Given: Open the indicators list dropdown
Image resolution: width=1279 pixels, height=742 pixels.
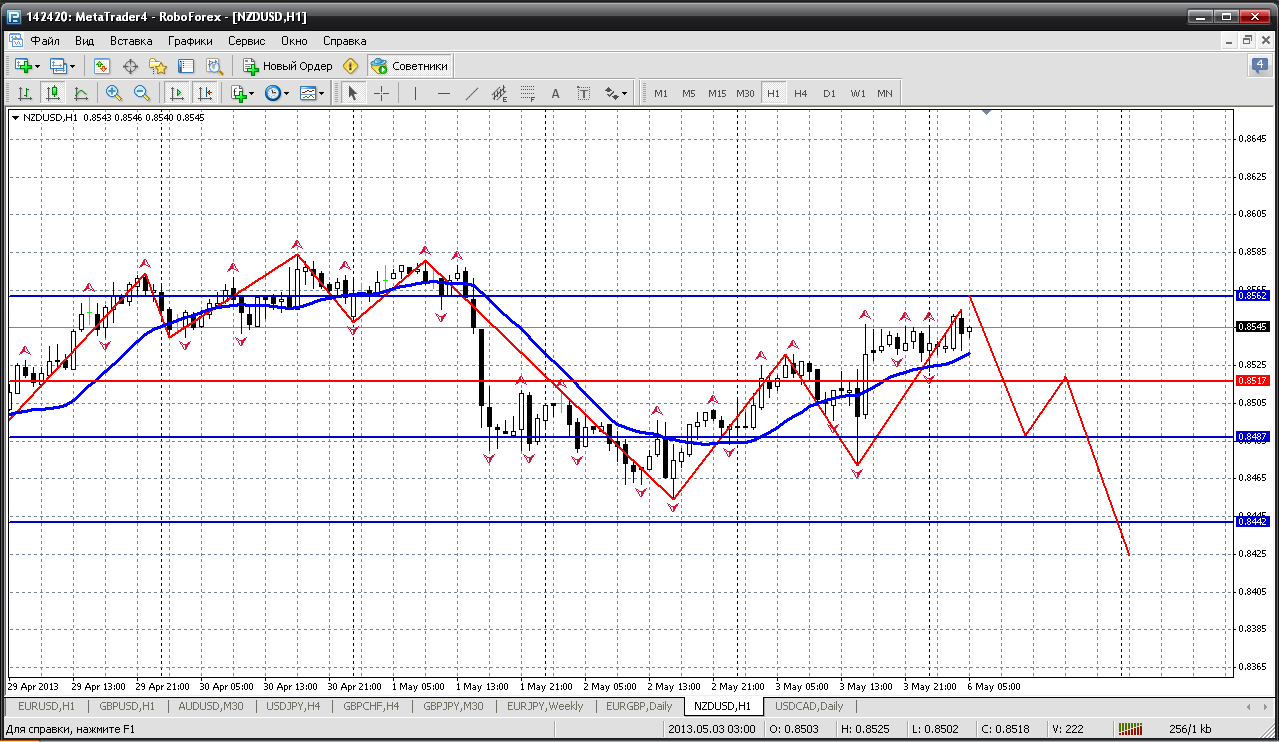Looking at the screenshot, I should pyautogui.click(x=243, y=93).
